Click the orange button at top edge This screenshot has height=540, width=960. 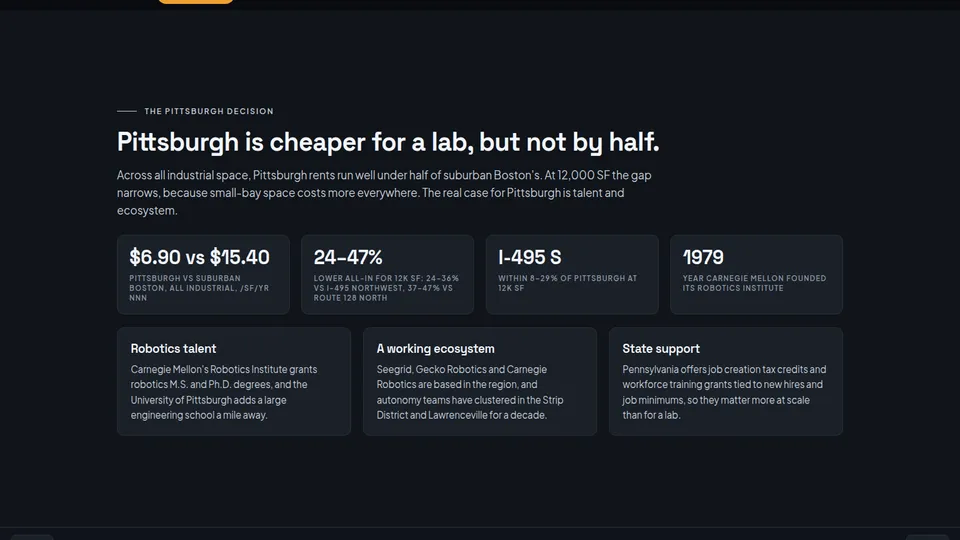point(196,2)
